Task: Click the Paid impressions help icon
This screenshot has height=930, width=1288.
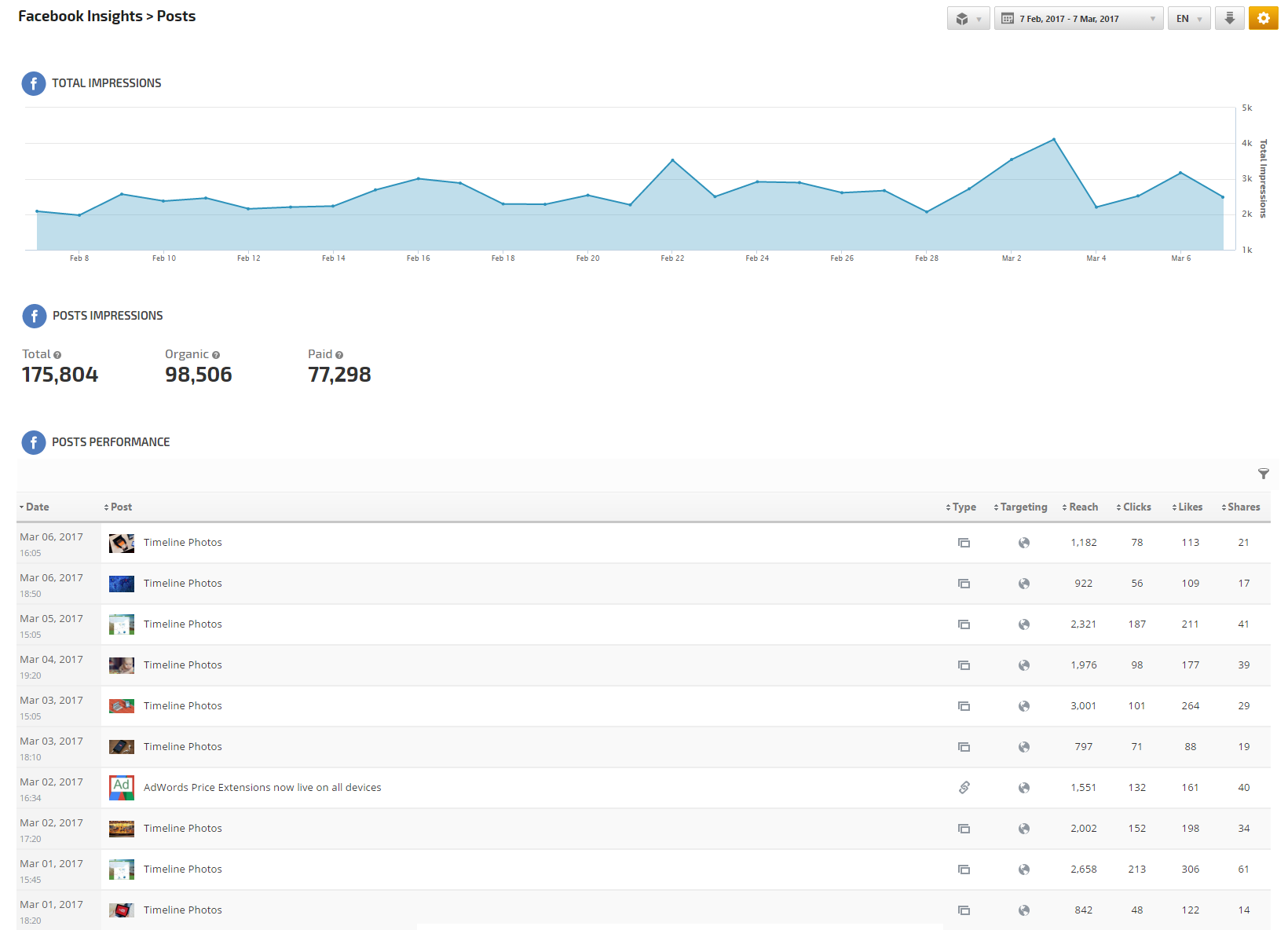Action: [x=339, y=355]
